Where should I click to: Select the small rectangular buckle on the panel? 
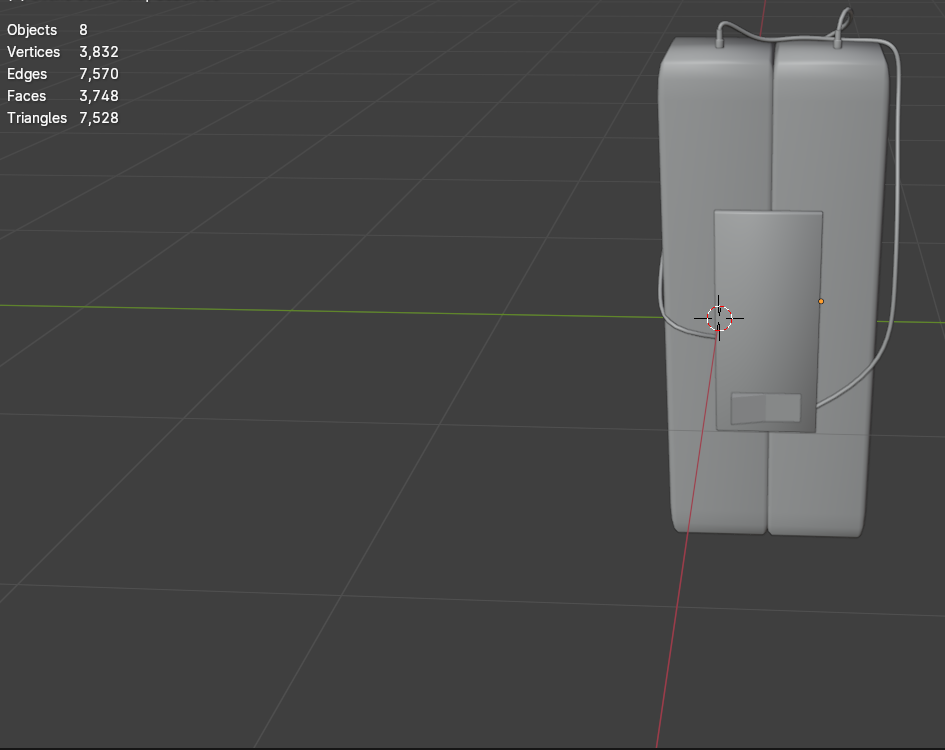coord(766,406)
